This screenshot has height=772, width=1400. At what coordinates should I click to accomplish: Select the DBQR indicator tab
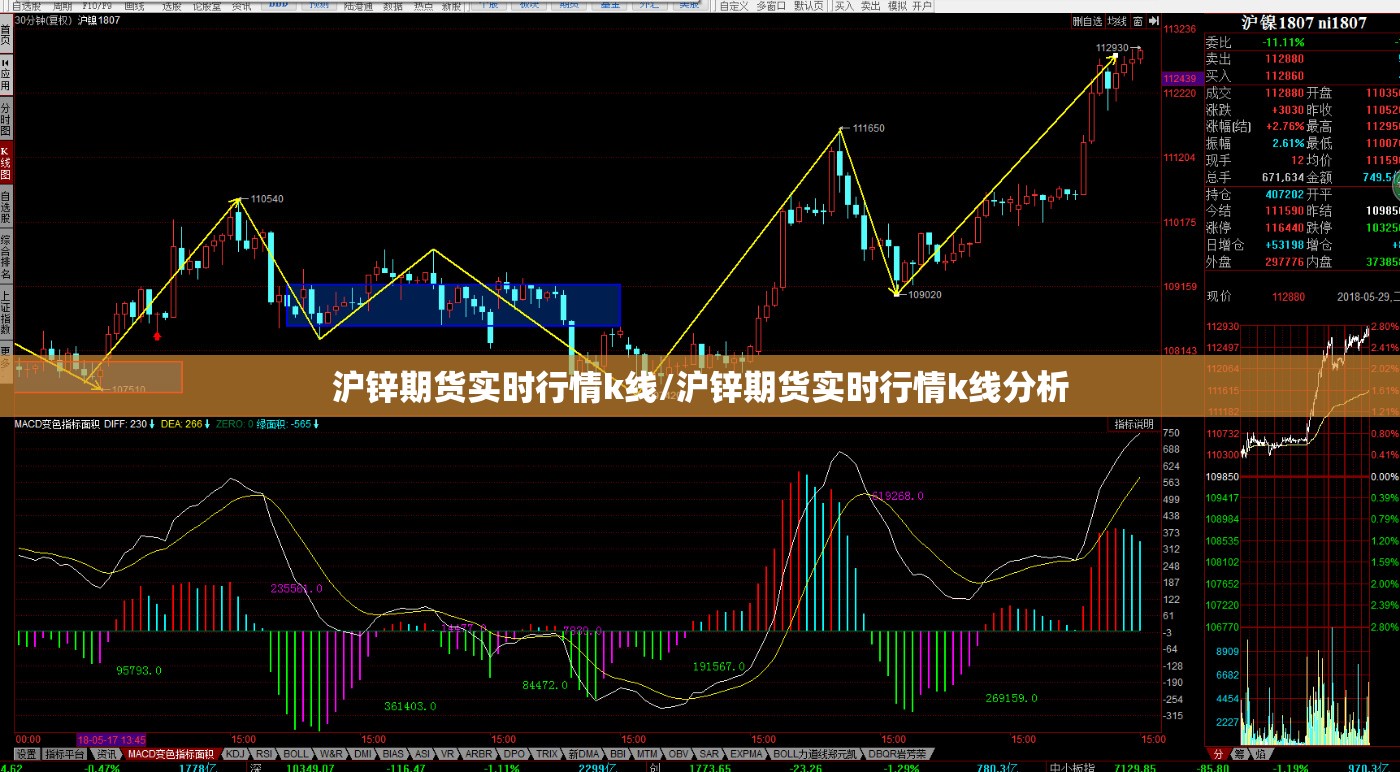click(897, 753)
